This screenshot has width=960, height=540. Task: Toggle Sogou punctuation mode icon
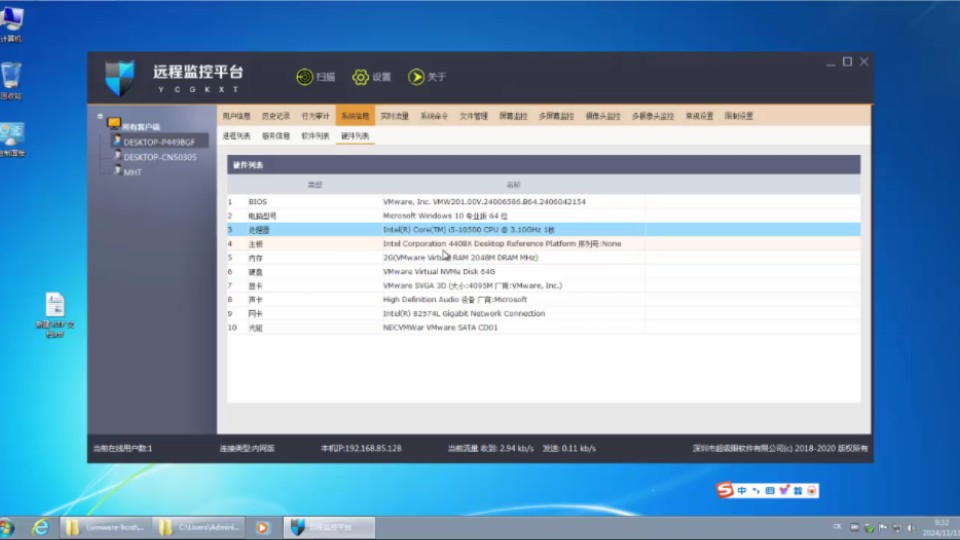coord(756,490)
